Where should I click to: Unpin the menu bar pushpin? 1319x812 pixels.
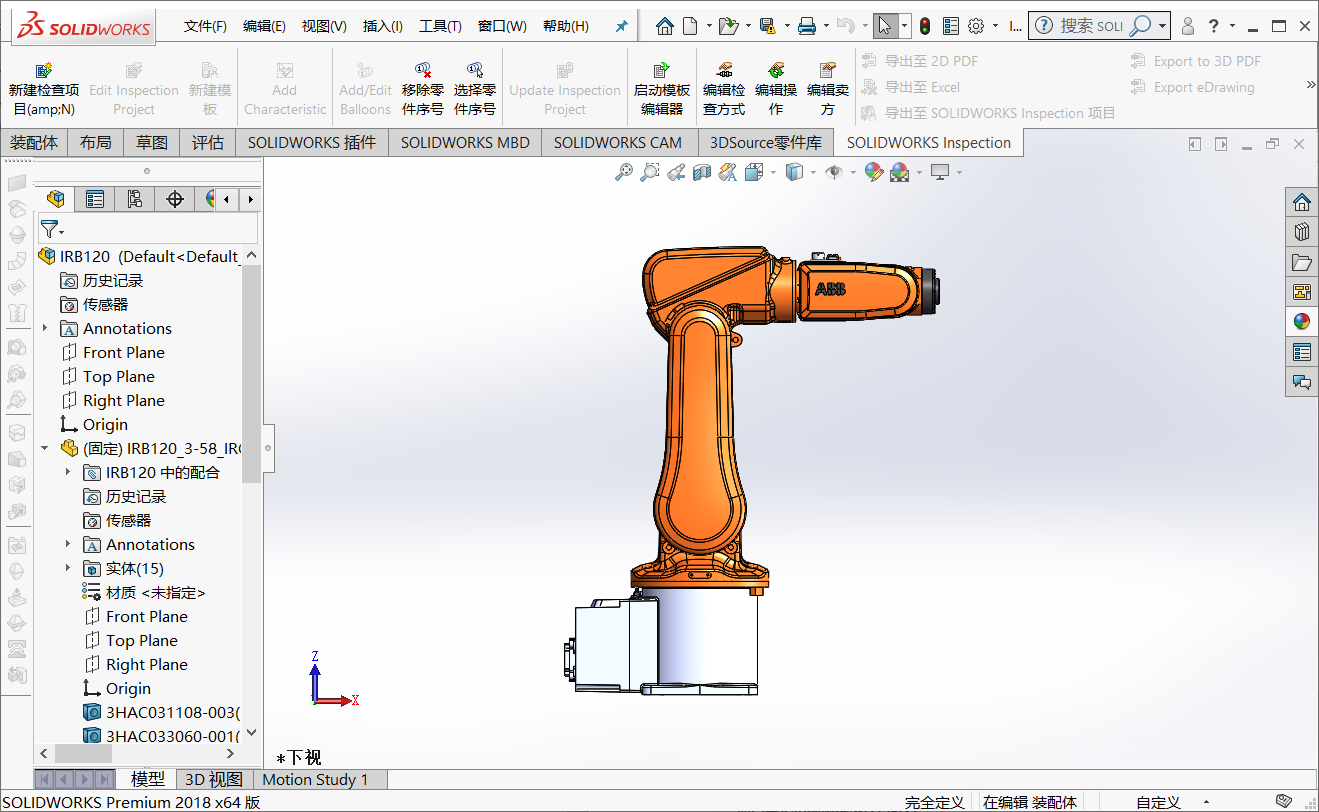point(620,26)
